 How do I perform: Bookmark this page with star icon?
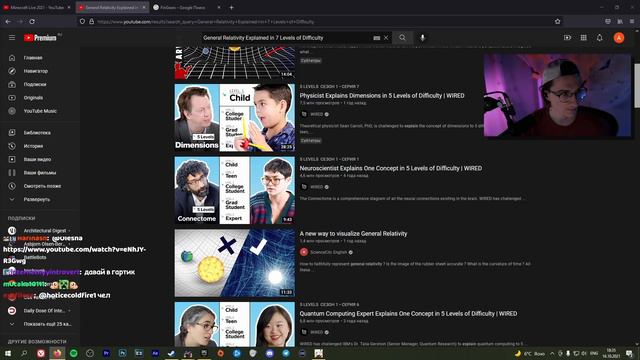[x=558, y=22]
